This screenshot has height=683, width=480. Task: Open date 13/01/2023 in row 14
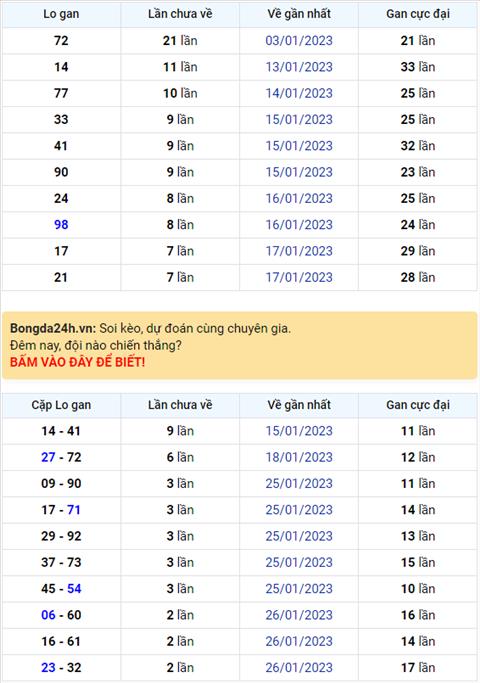(299, 67)
